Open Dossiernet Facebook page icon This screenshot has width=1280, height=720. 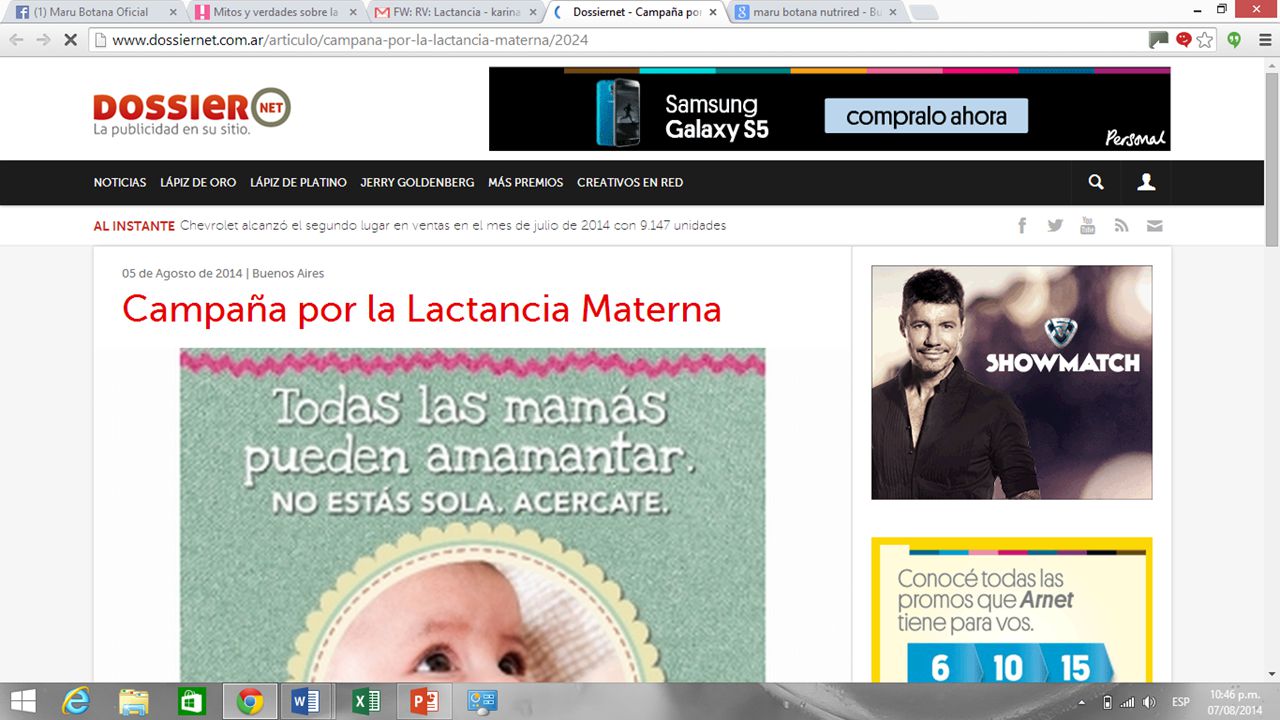click(x=1022, y=226)
